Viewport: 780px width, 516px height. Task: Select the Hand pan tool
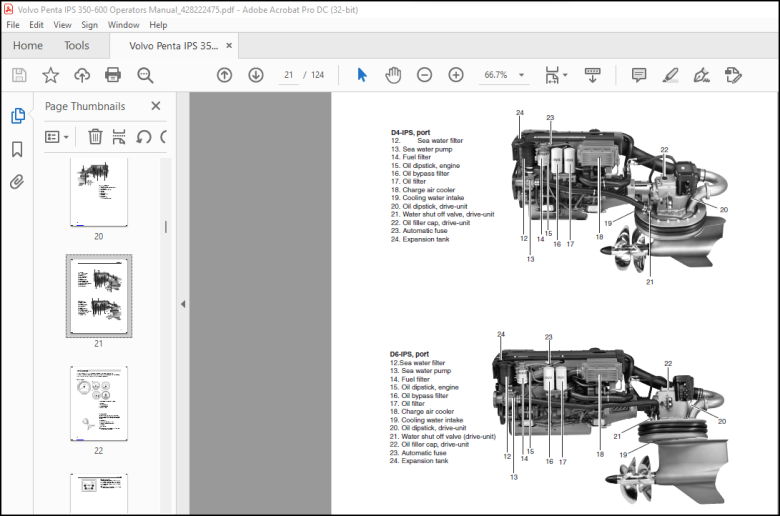point(393,75)
